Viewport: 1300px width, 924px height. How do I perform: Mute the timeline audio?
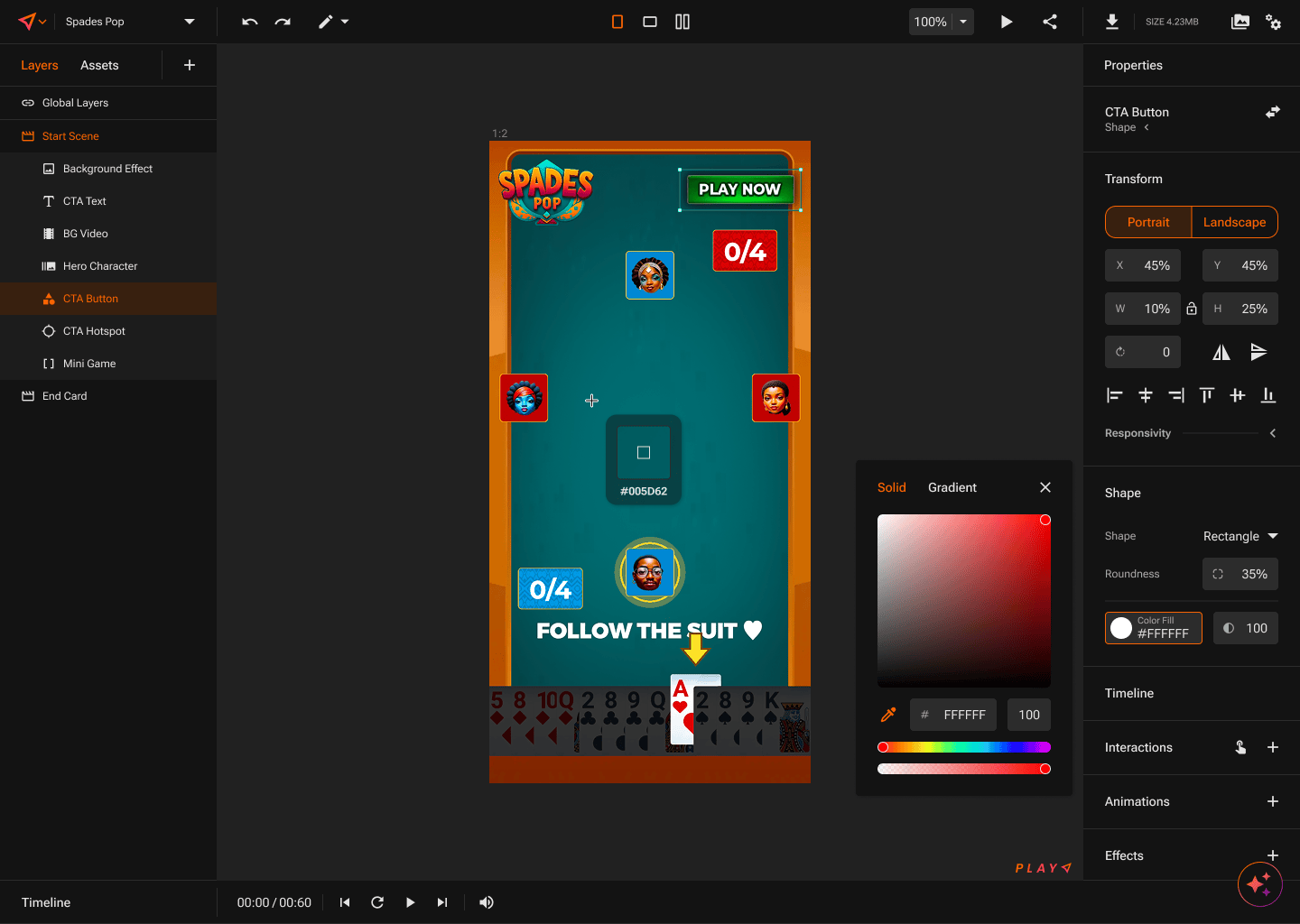(487, 902)
